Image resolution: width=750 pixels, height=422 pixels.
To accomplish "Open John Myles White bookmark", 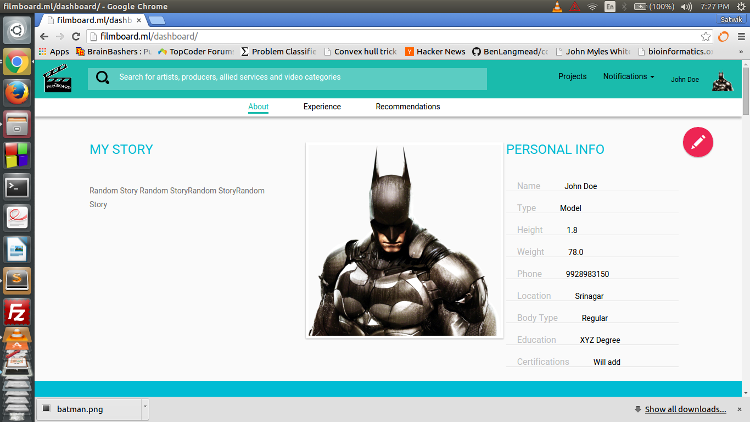I will point(593,51).
